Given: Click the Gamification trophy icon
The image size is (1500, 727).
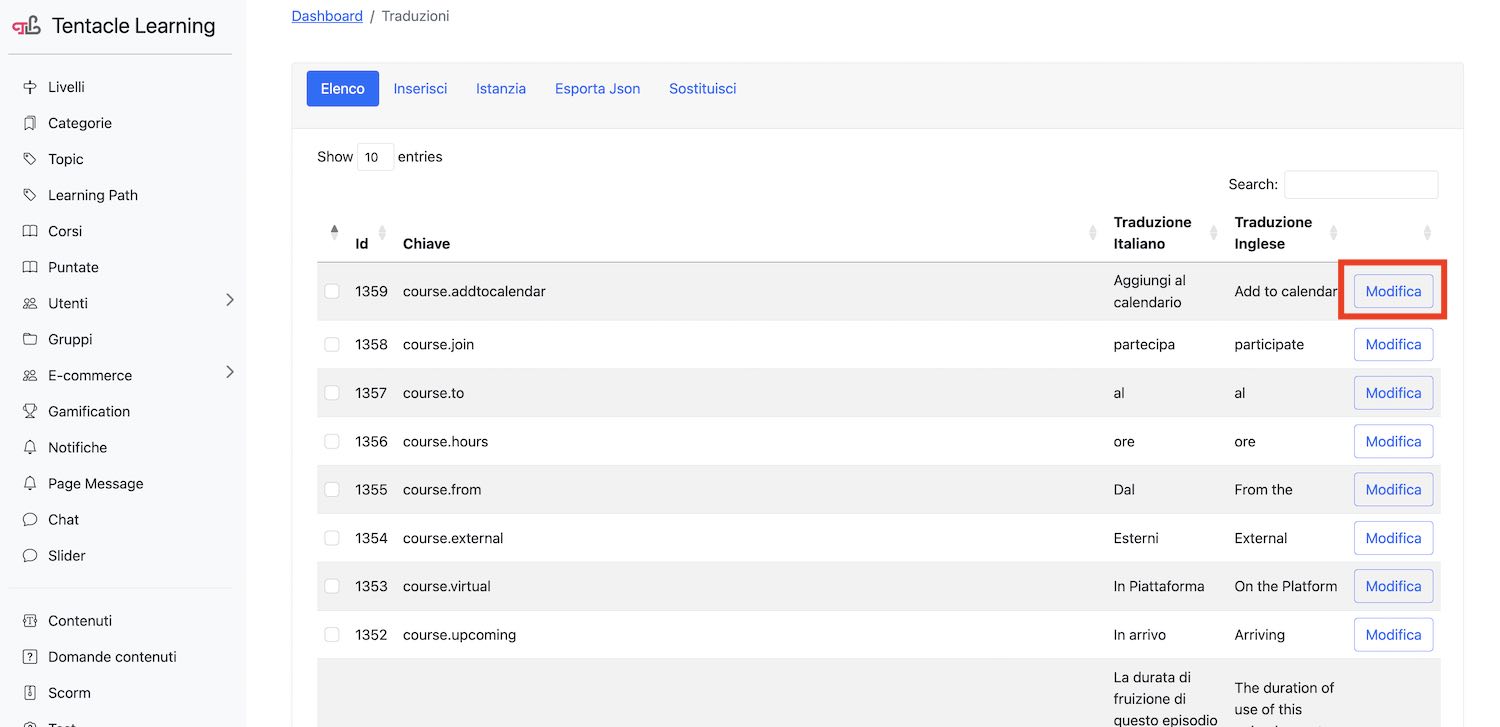Looking at the screenshot, I should coord(30,411).
